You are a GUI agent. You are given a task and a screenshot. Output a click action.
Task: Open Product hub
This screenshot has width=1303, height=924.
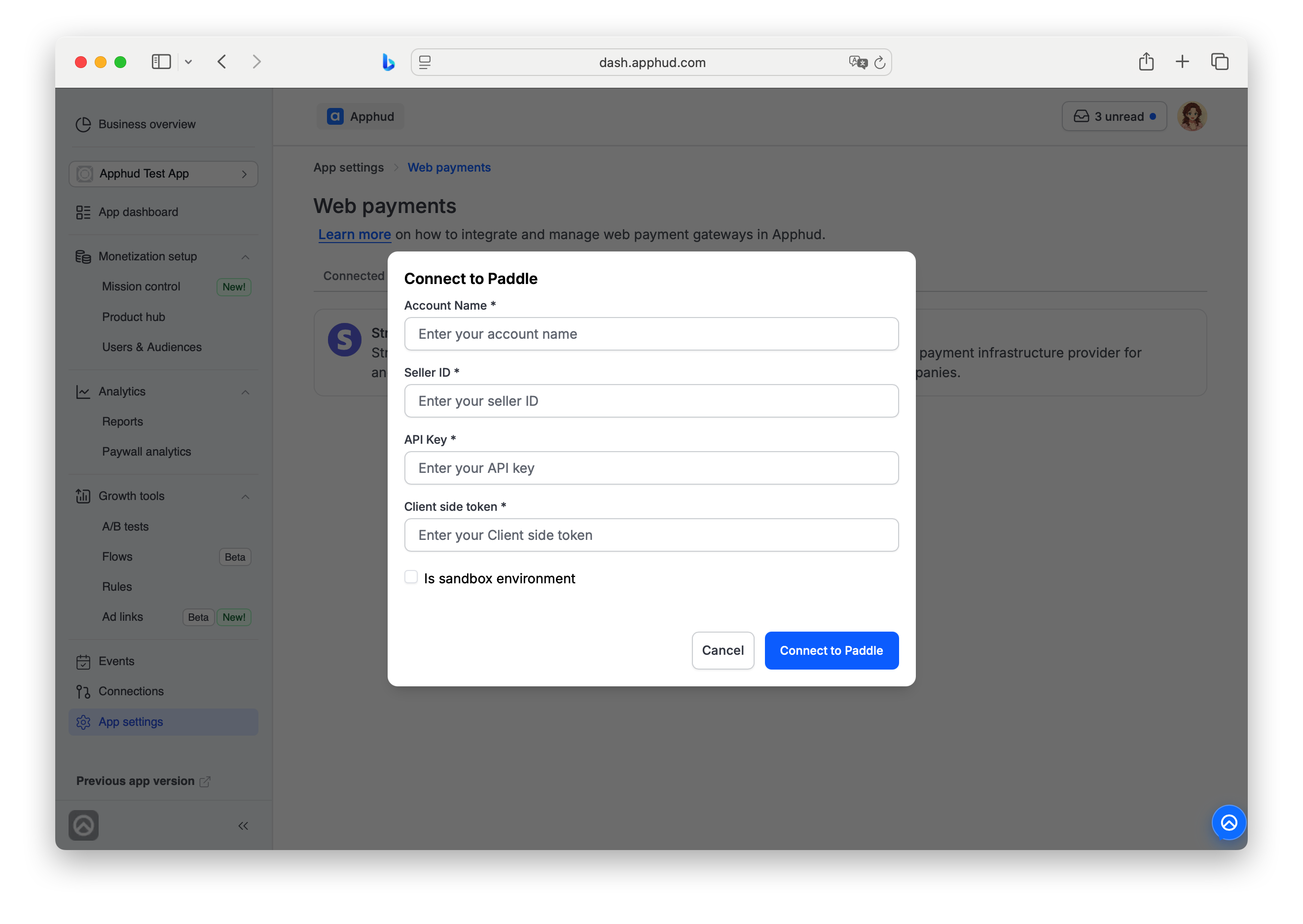(x=133, y=317)
